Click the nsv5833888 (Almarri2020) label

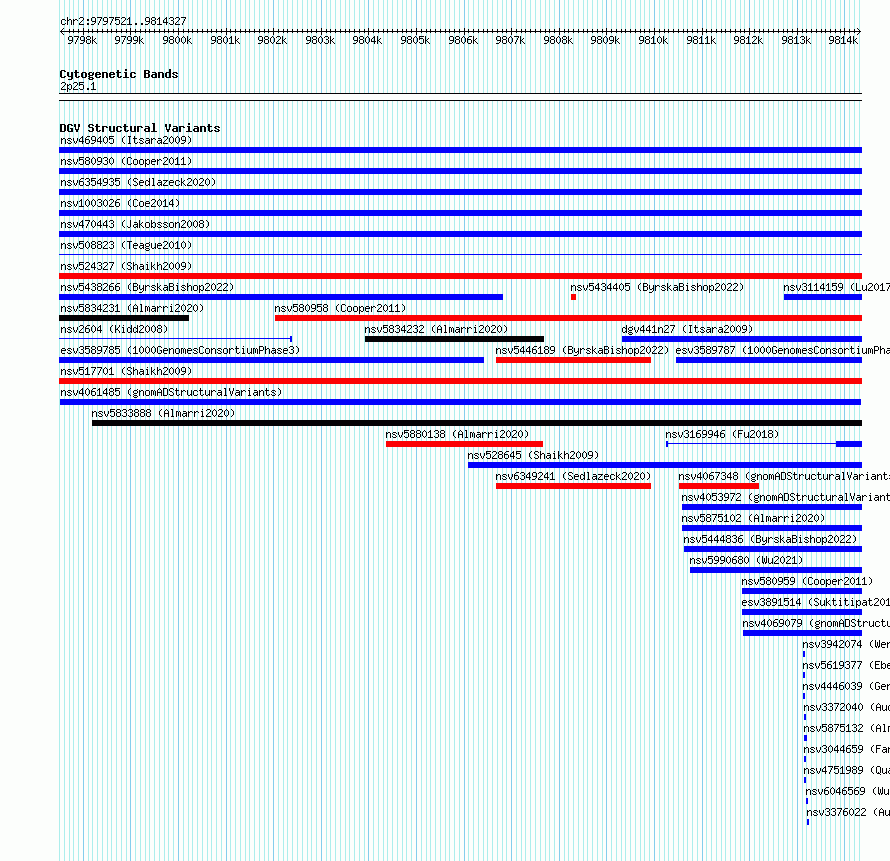tap(163, 413)
